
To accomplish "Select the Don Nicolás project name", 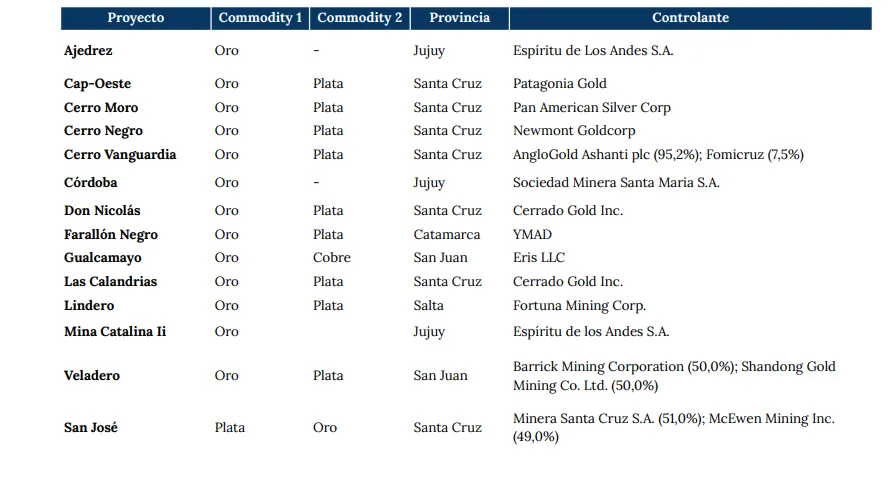I will (x=102, y=211).
